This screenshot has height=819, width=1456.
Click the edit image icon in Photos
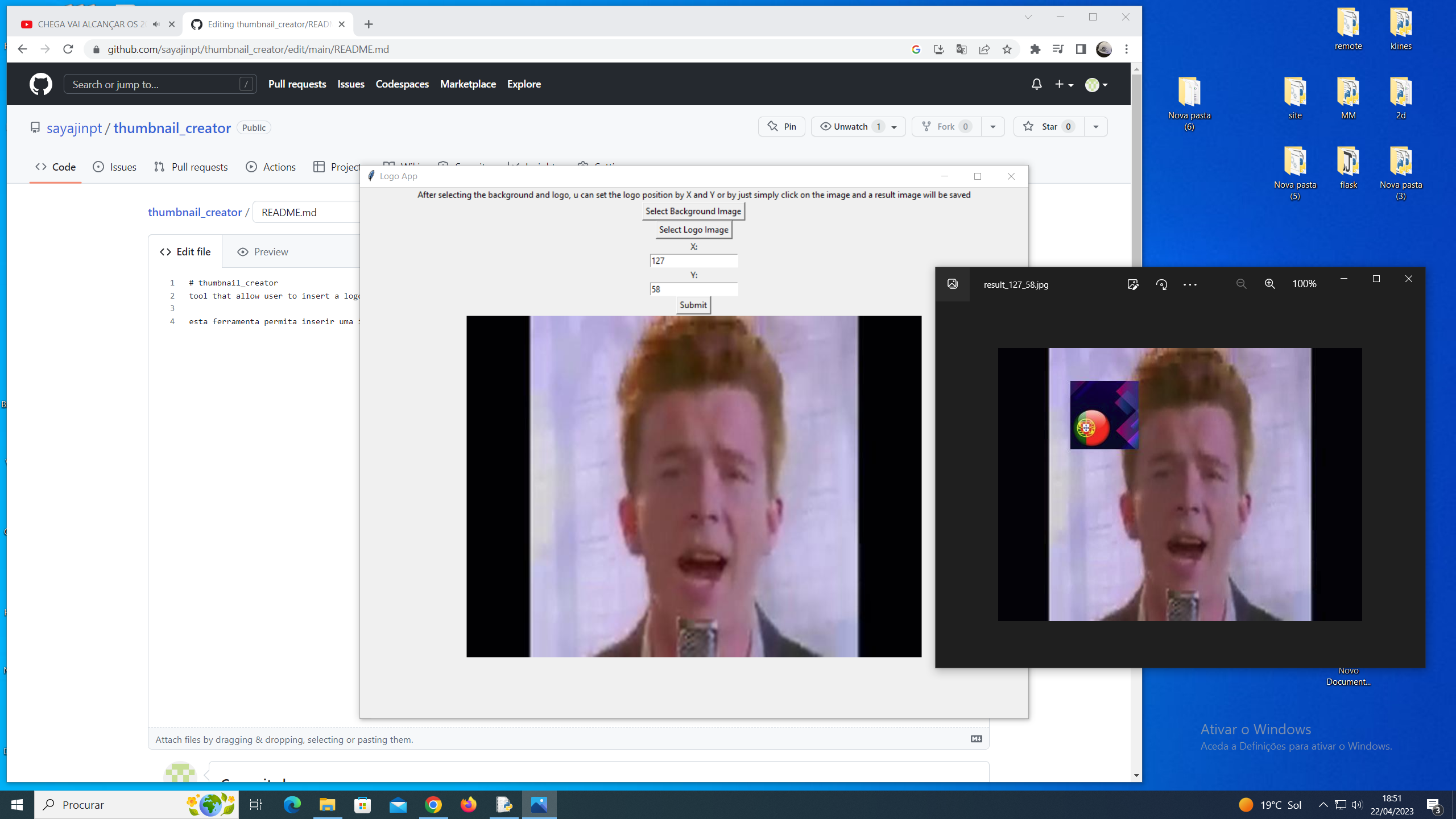pyautogui.click(x=1132, y=284)
